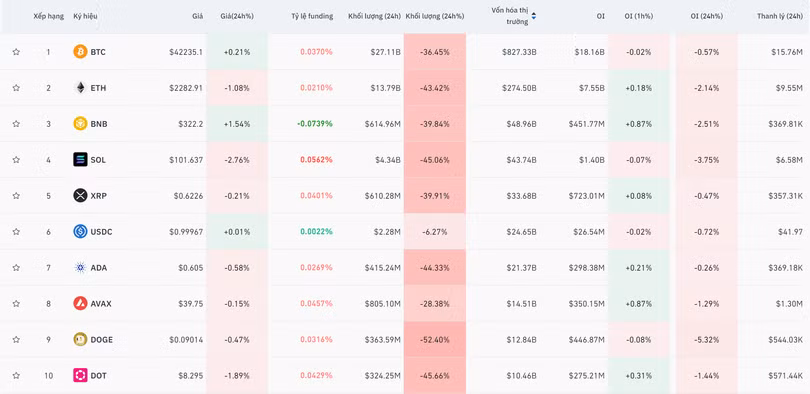Toggle the USDC favorite star
The height and width of the screenshot is (394, 810).
[16, 231]
